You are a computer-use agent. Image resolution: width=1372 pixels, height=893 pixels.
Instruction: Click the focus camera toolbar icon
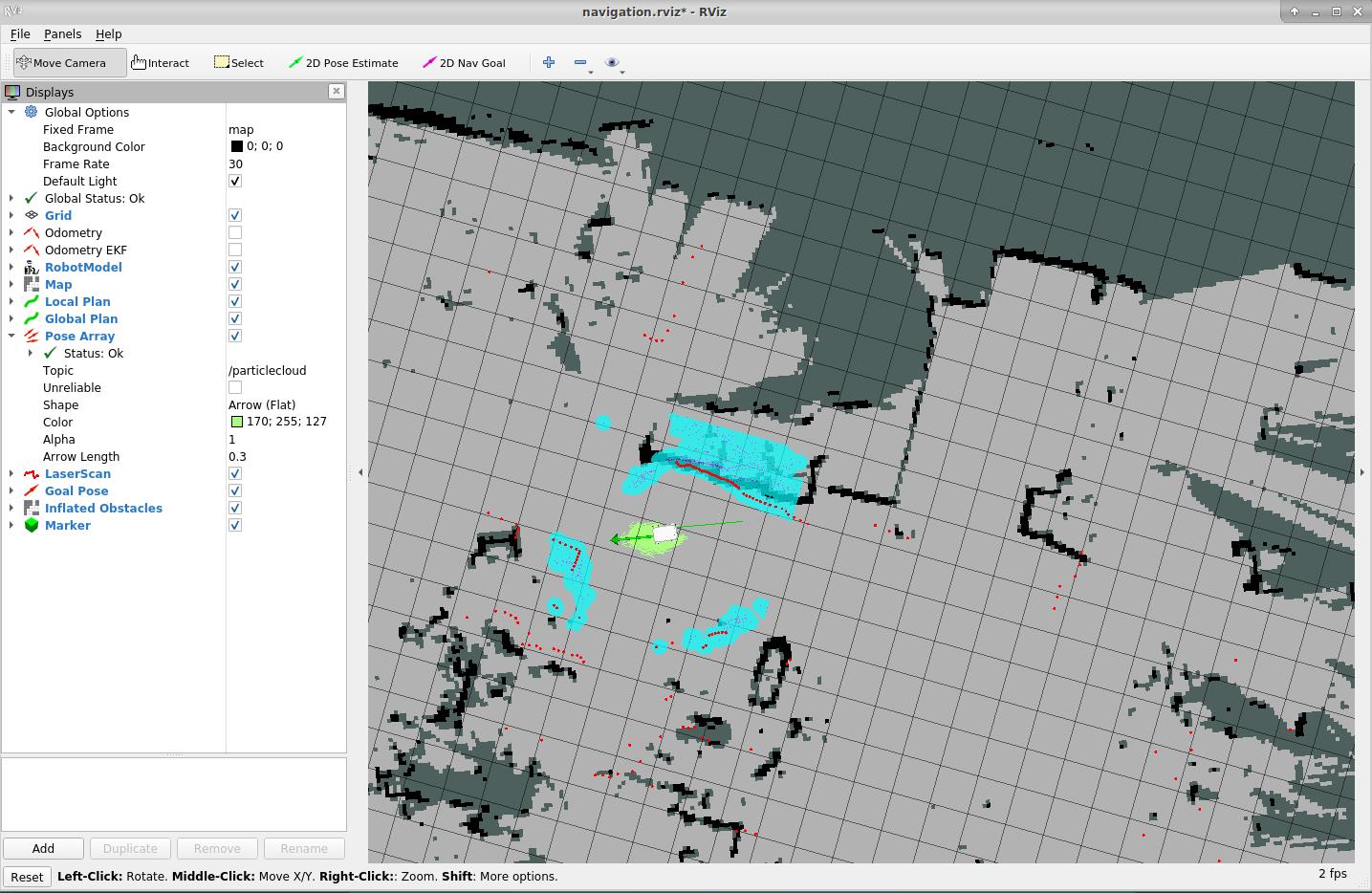(612, 62)
